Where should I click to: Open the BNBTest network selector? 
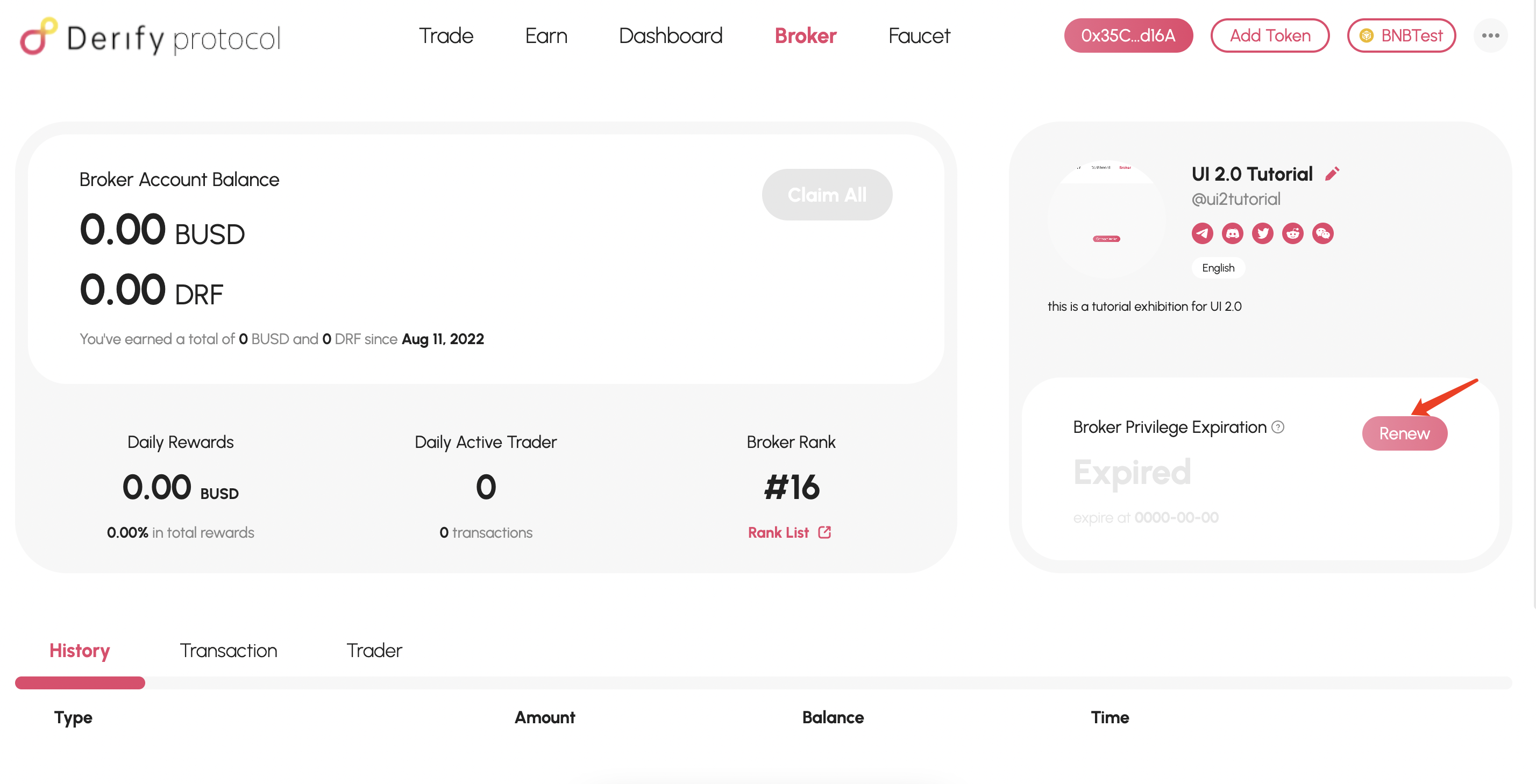click(1401, 36)
